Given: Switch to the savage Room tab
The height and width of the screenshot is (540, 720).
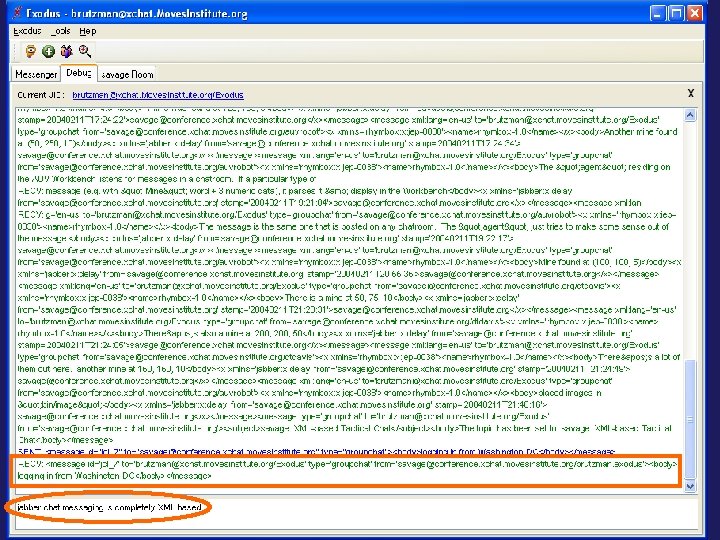Looking at the screenshot, I should click(x=127, y=74).
